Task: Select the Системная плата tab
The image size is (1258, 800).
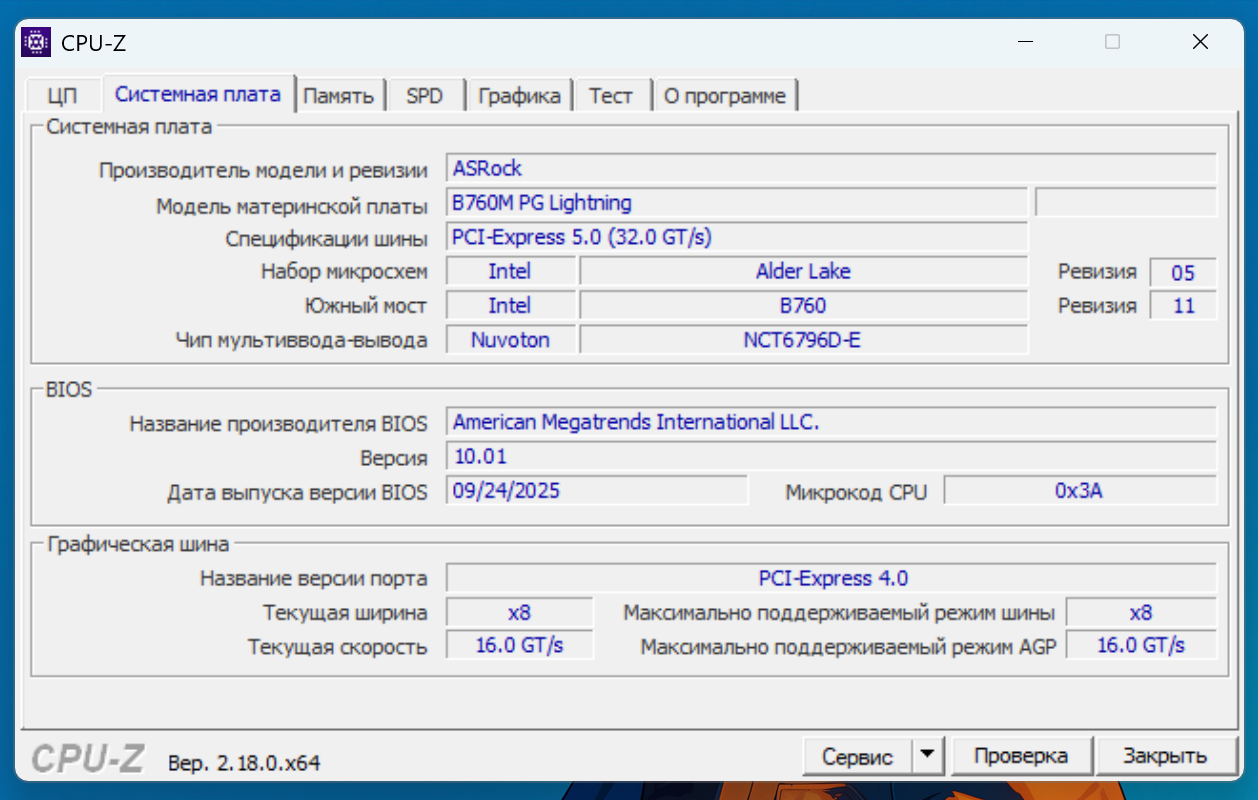Action: coord(198,94)
